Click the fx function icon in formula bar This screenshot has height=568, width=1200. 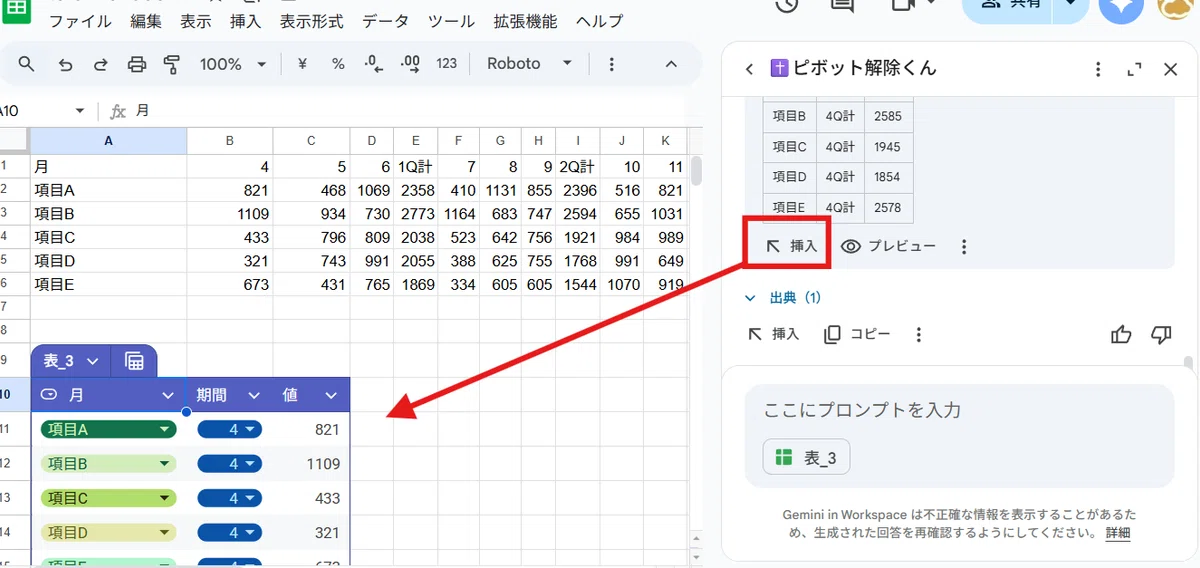[x=117, y=111]
